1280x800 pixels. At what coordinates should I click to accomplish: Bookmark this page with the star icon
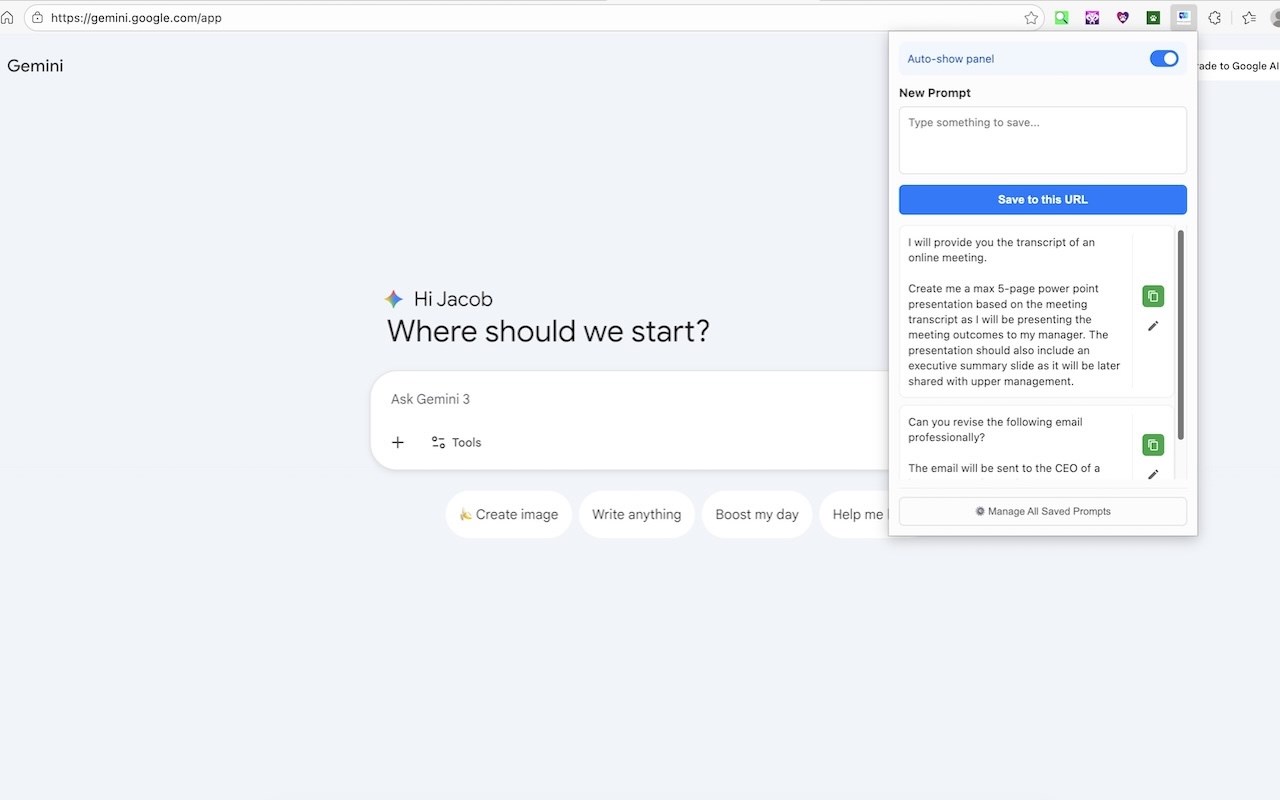point(1031,17)
